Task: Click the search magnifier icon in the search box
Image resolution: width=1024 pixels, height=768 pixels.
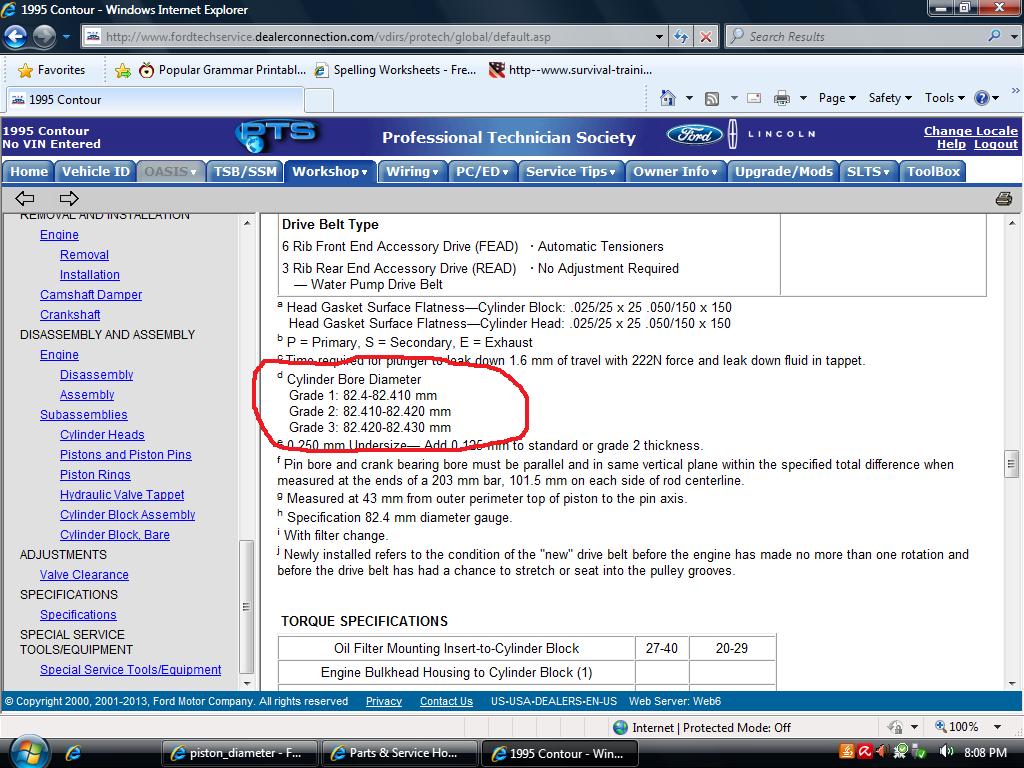Action: pyautogui.click(x=994, y=36)
